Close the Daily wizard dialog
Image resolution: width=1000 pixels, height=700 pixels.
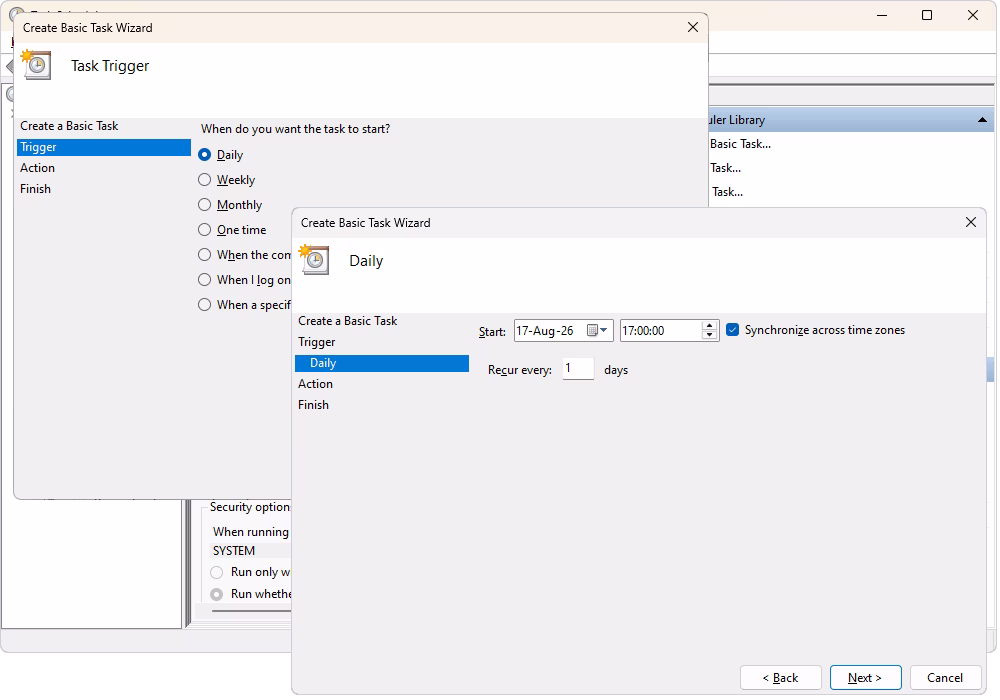tap(970, 222)
